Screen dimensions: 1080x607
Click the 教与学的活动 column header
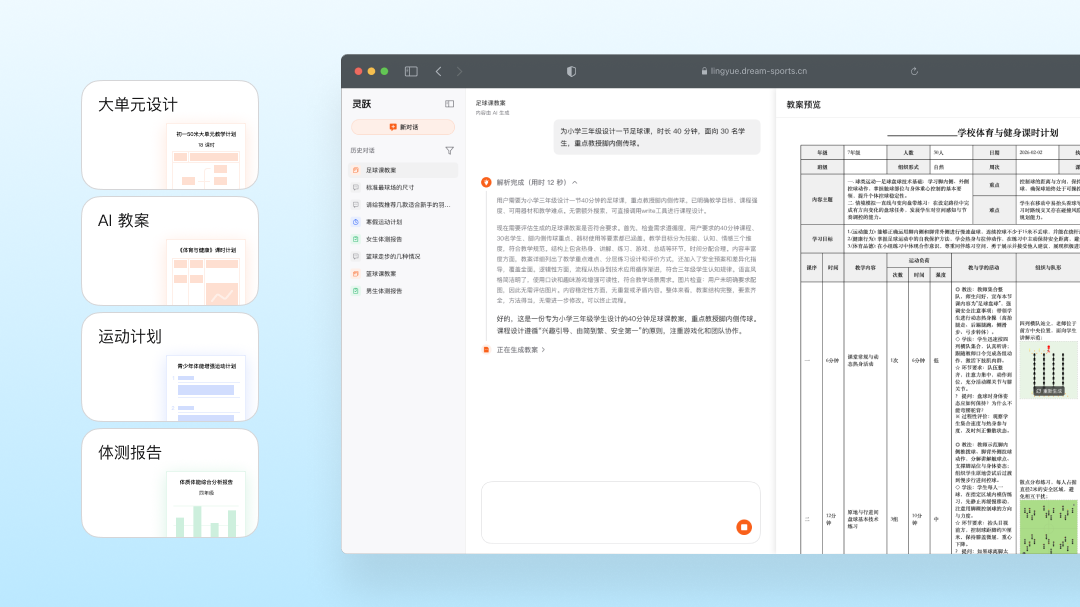point(984,267)
